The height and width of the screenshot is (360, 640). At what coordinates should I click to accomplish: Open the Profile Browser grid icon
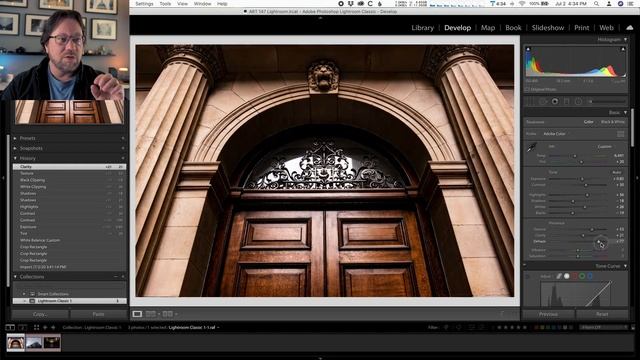(620, 134)
